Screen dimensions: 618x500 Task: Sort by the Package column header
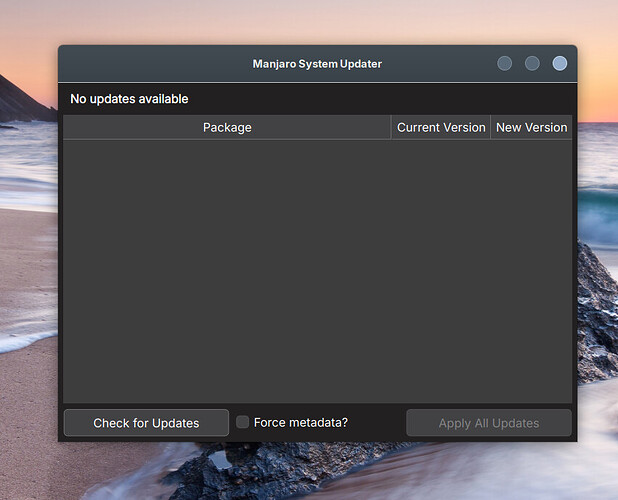227,127
